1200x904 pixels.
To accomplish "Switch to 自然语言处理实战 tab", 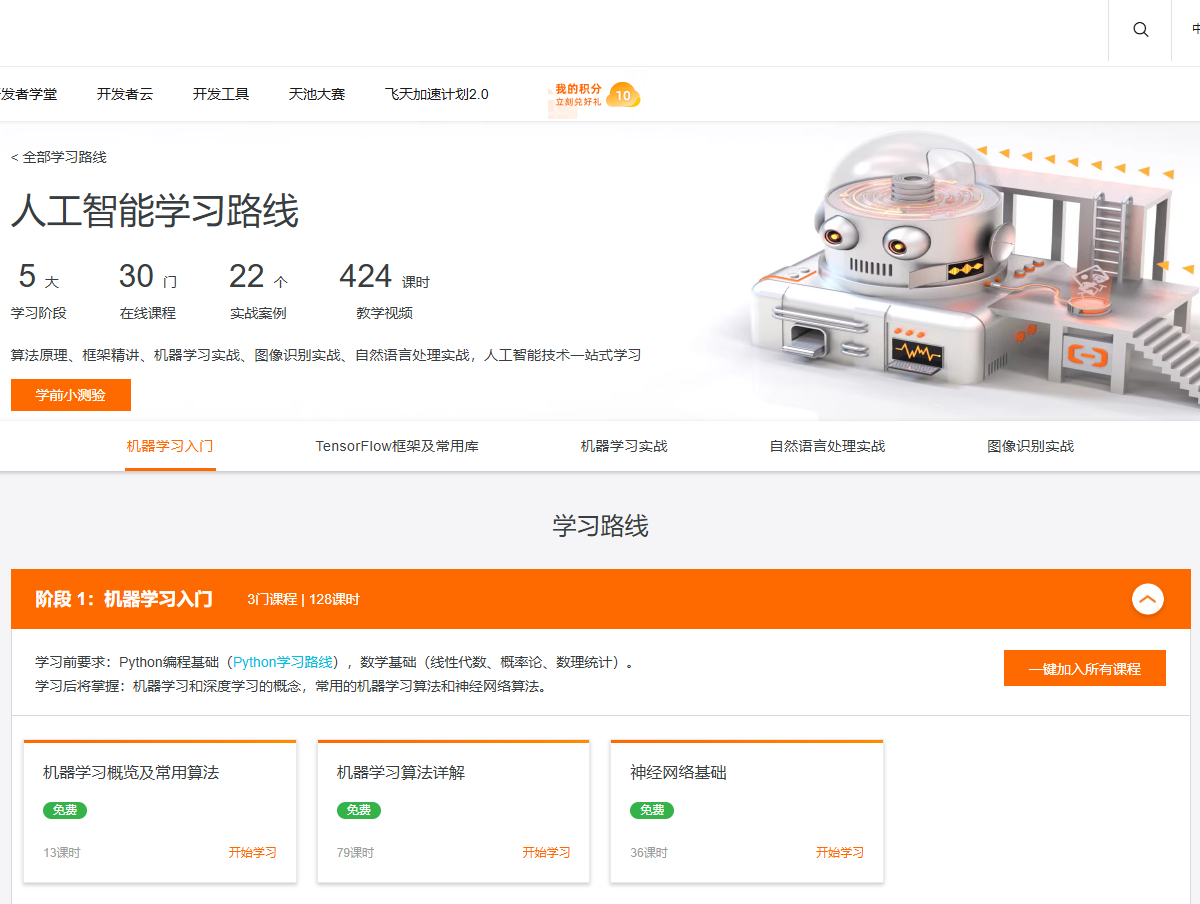I will [x=827, y=446].
